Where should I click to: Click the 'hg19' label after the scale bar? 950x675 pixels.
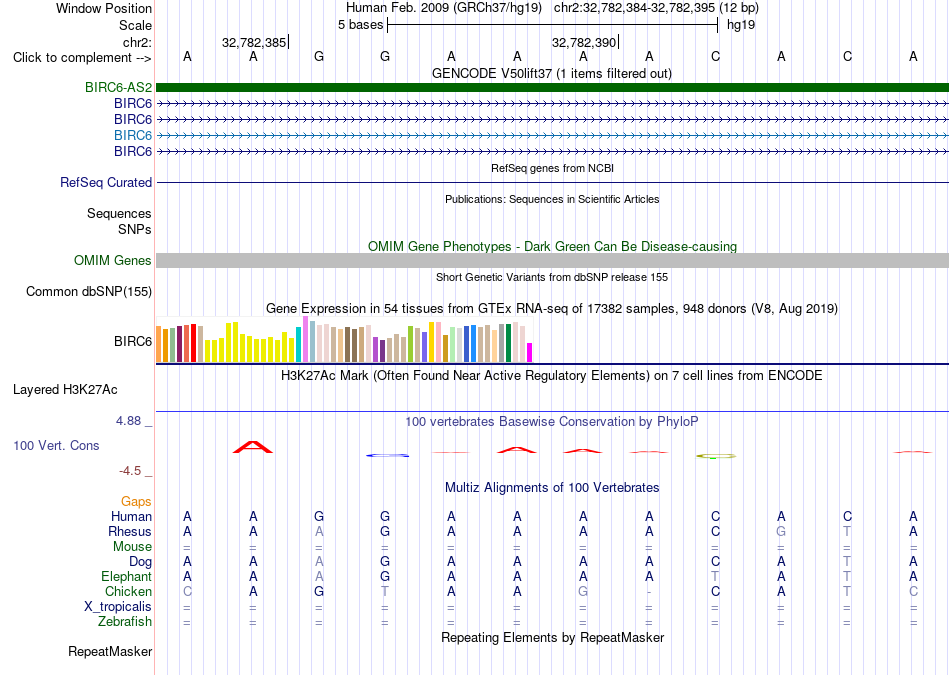[x=741, y=25]
